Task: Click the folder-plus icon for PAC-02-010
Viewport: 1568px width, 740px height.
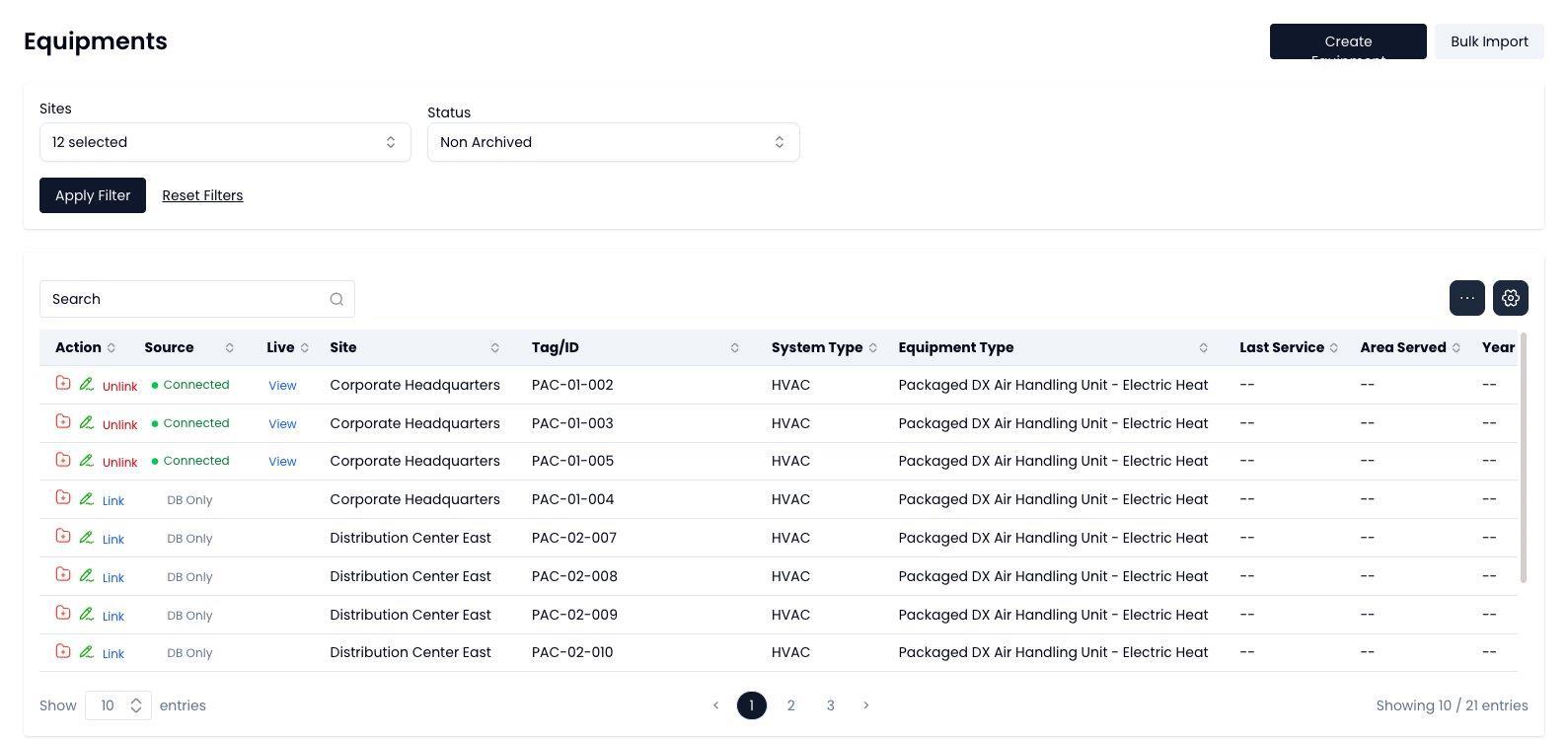Action: [x=63, y=650]
